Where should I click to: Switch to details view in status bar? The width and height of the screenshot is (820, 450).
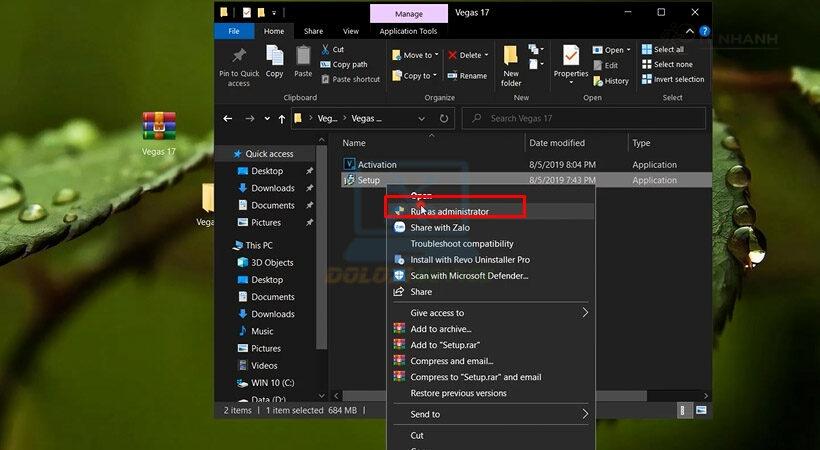tap(683, 410)
